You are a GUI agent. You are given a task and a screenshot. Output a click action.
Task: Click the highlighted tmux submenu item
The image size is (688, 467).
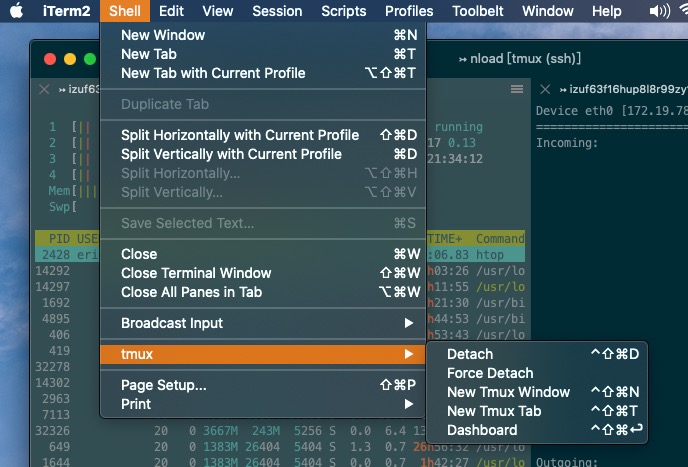pyautogui.click(x=263, y=354)
